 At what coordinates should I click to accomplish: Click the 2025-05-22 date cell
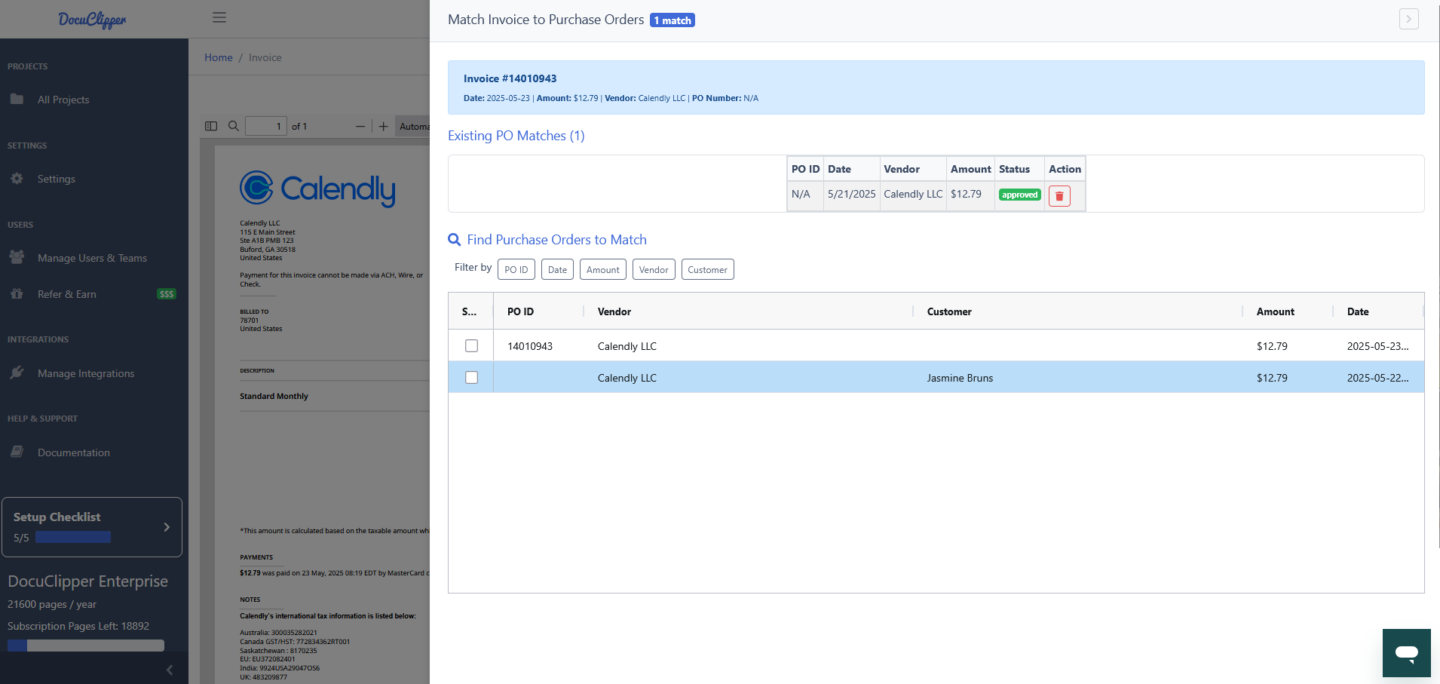point(1378,378)
